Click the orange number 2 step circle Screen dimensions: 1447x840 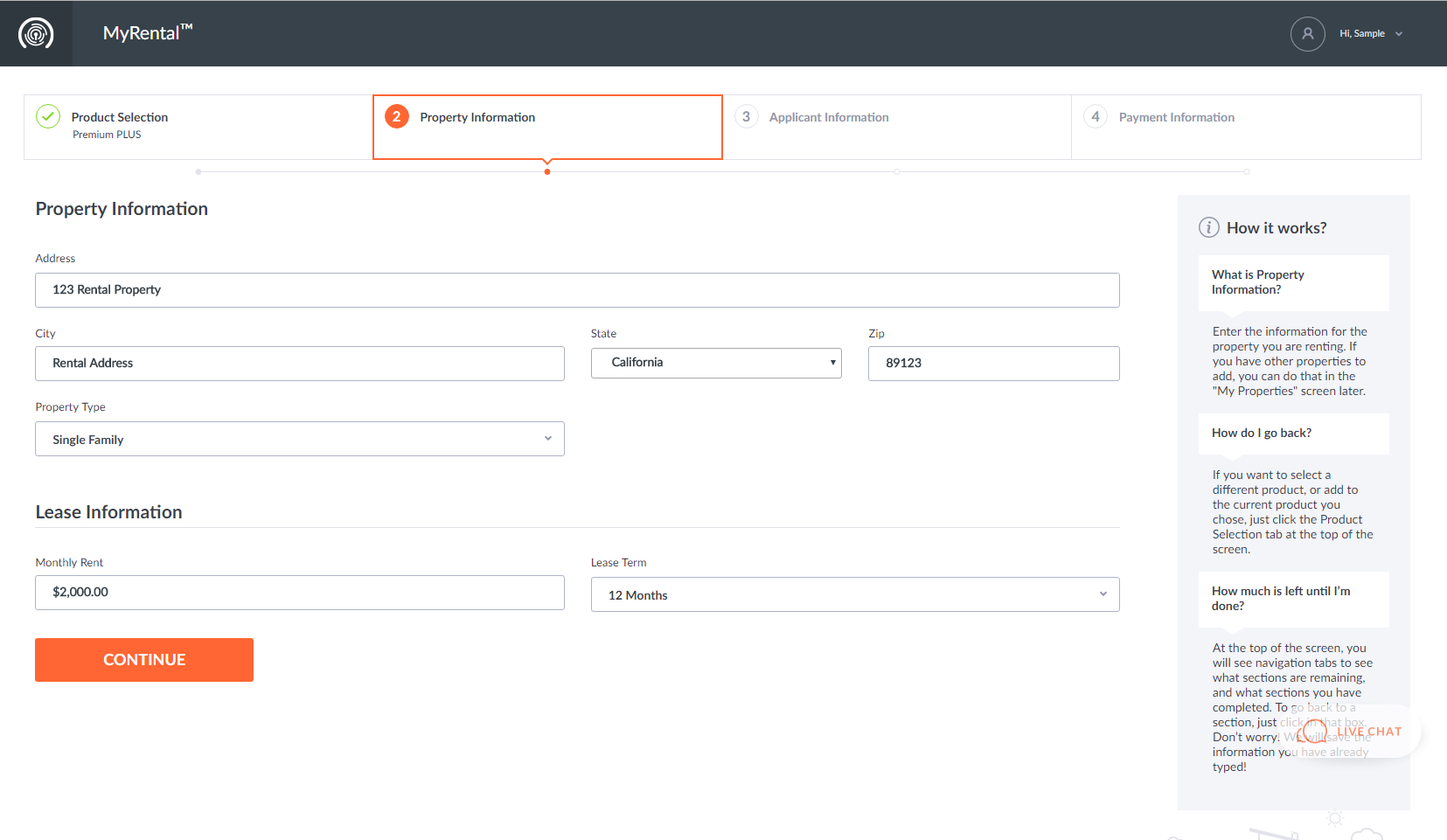coord(396,116)
